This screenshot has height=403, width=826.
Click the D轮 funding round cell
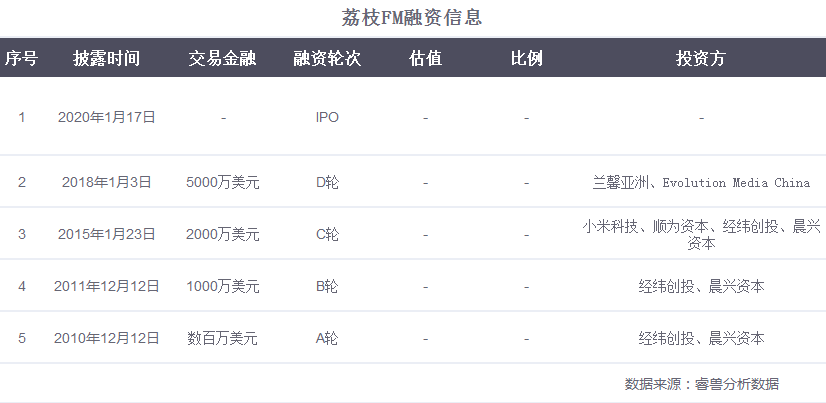(327, 182)
